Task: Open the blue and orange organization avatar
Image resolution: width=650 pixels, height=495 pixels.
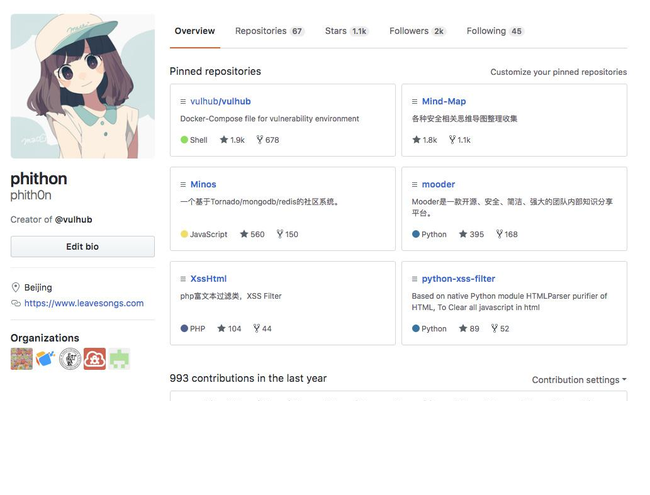Action: coord(46,359)
